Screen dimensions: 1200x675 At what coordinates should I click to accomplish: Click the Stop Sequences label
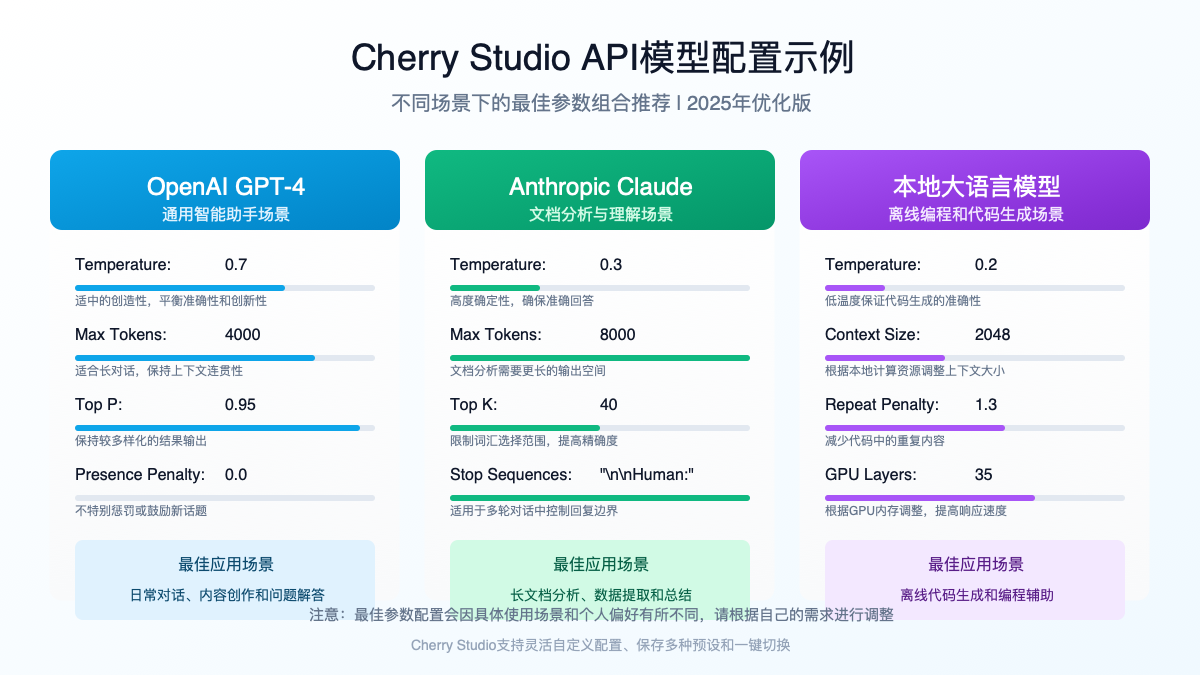pos(511,475)
